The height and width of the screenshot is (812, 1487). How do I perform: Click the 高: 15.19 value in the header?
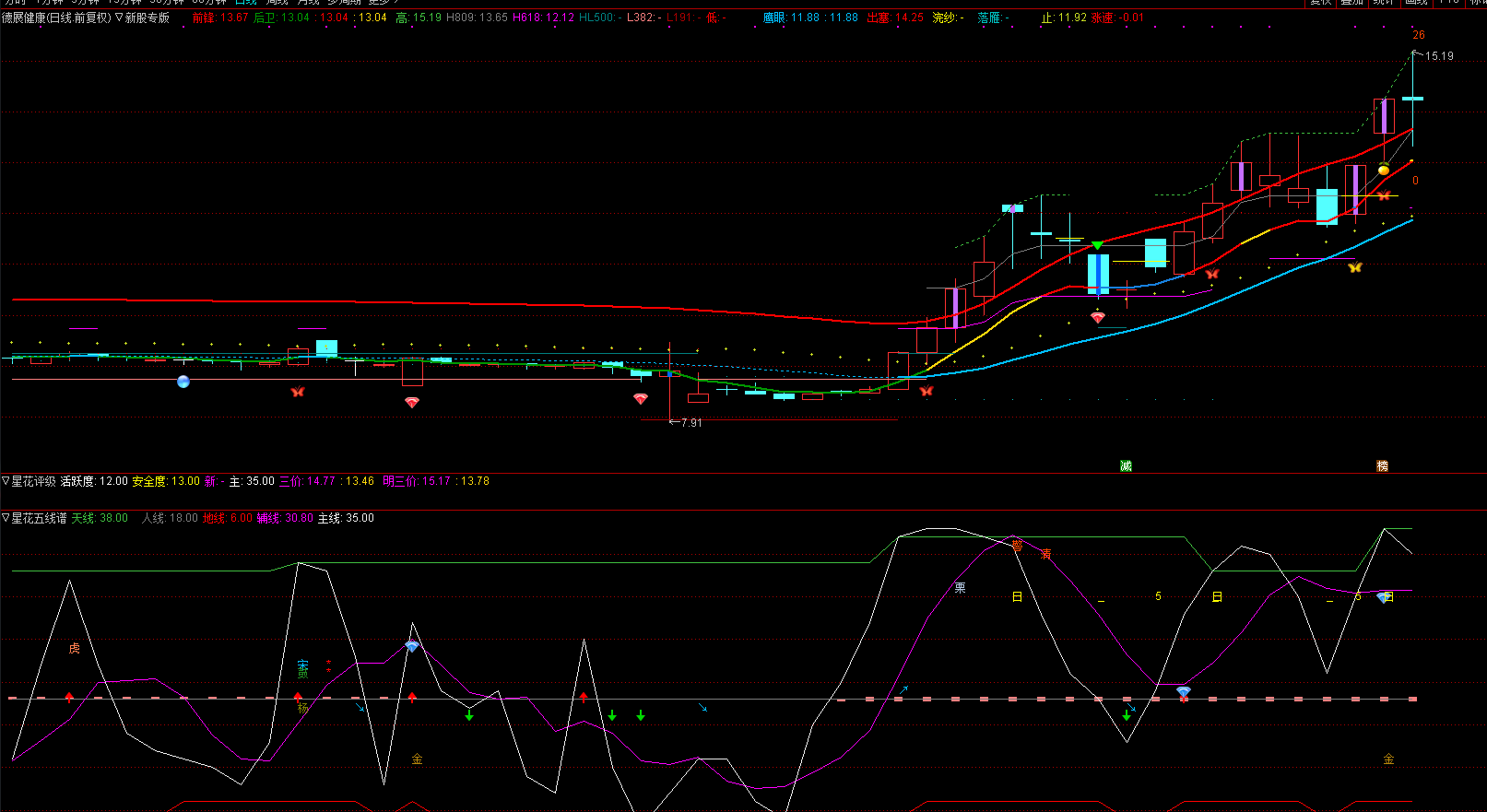point(419,18)
